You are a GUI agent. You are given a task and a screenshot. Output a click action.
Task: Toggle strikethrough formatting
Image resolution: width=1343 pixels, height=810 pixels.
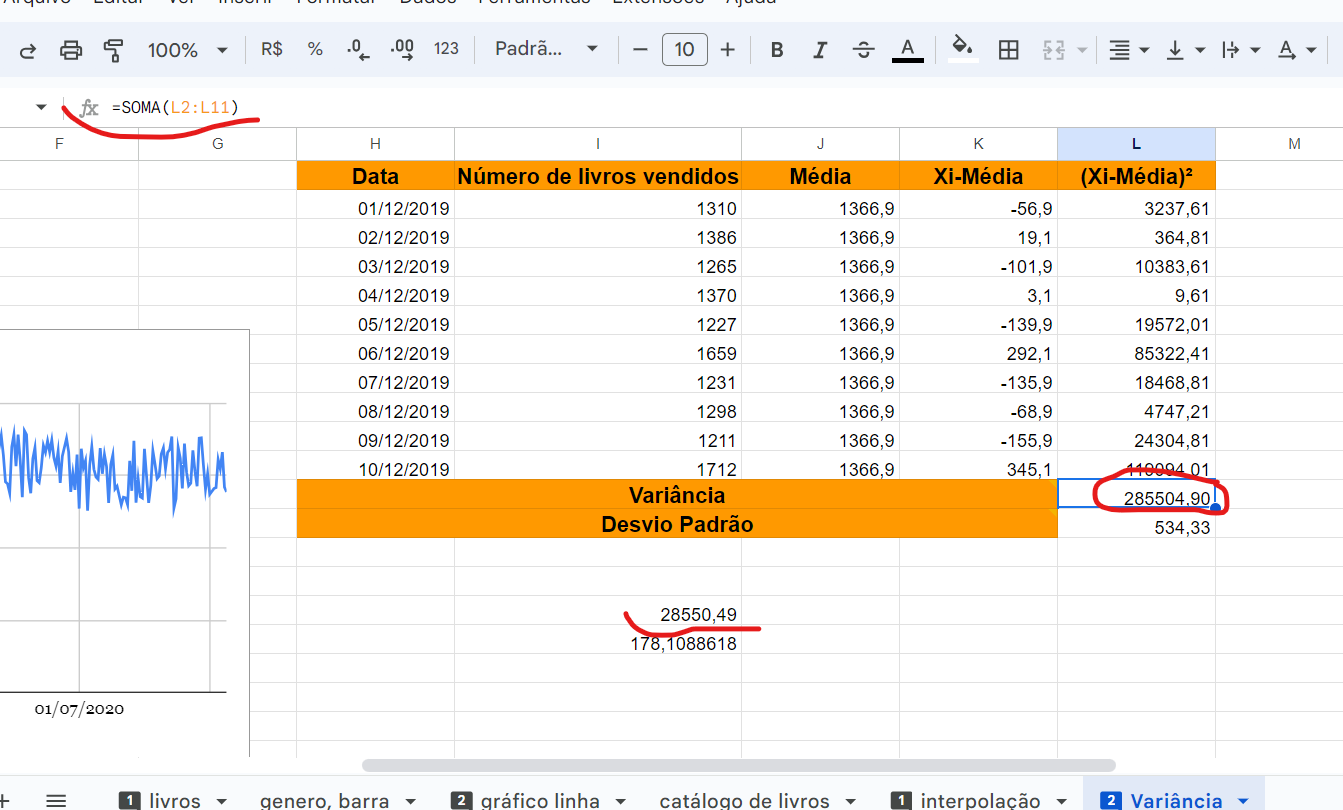[x=864, y=50]
